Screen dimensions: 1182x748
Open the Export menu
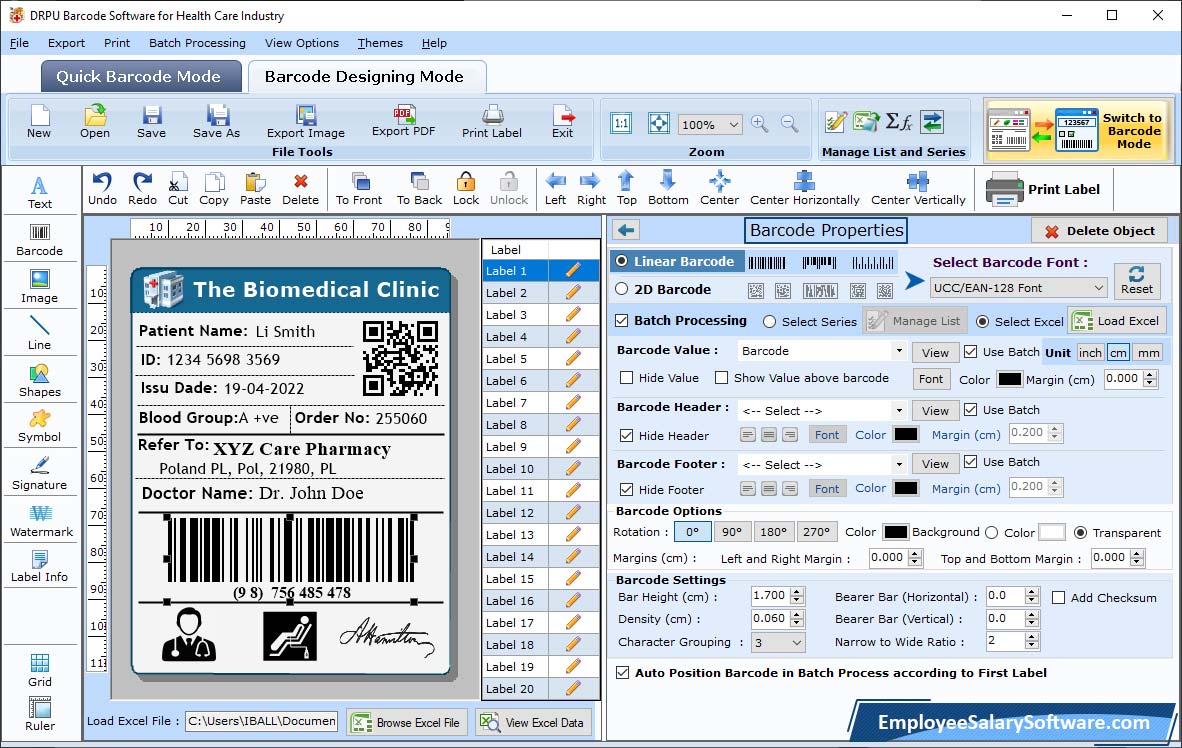tap(66, 43)
